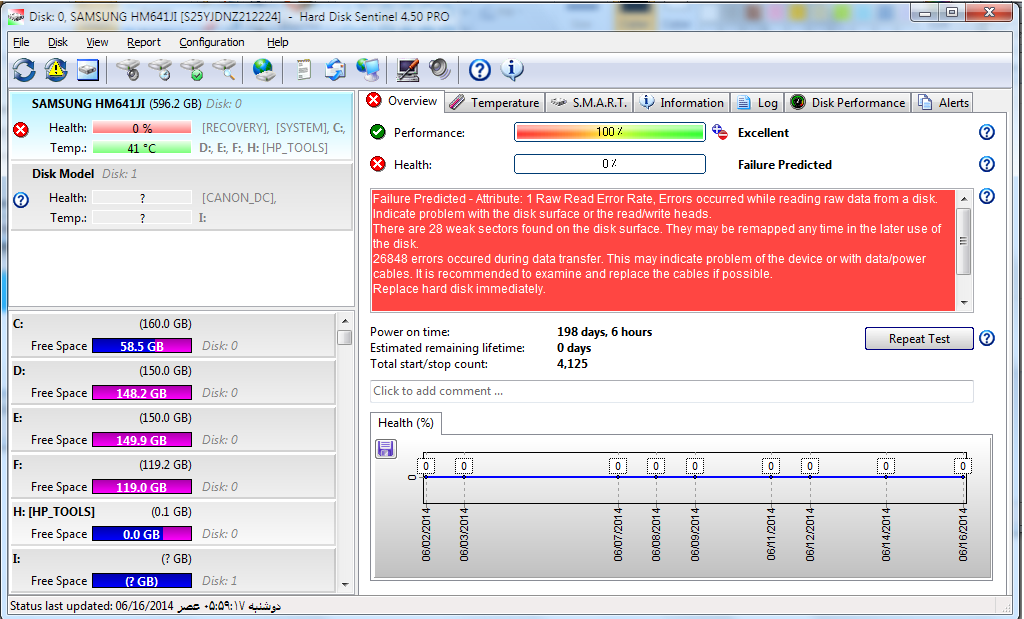Click the notepad report toolbar icon

coord(303,69)
